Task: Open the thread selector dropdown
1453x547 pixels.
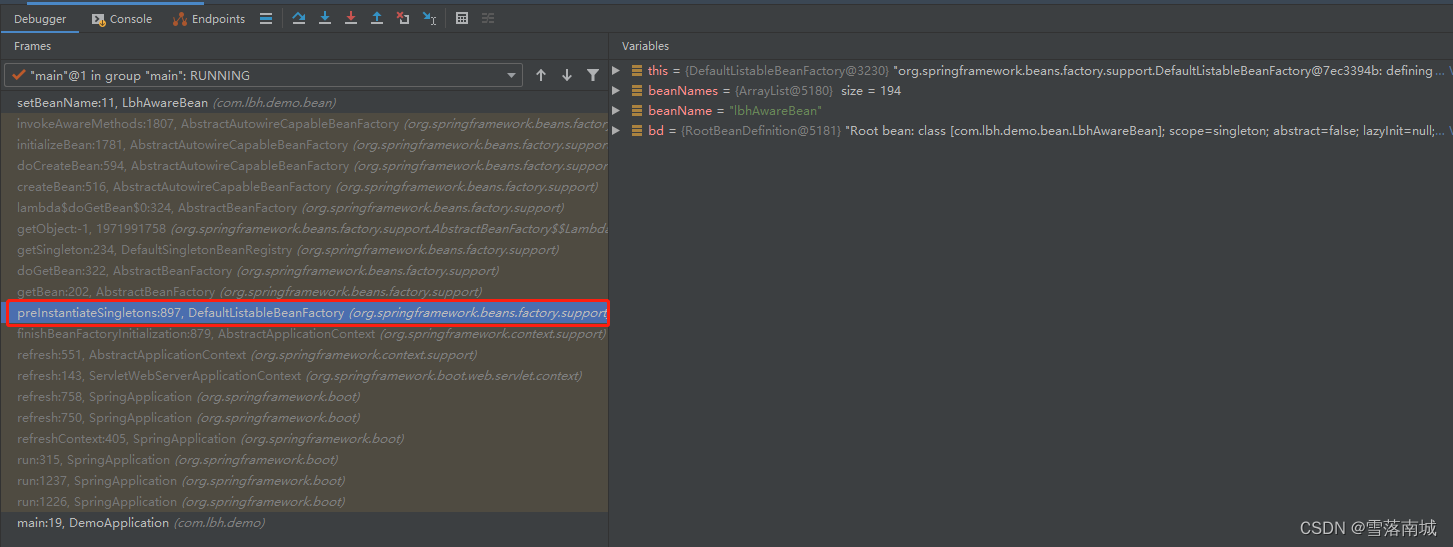Action: (x=264, y=75)
